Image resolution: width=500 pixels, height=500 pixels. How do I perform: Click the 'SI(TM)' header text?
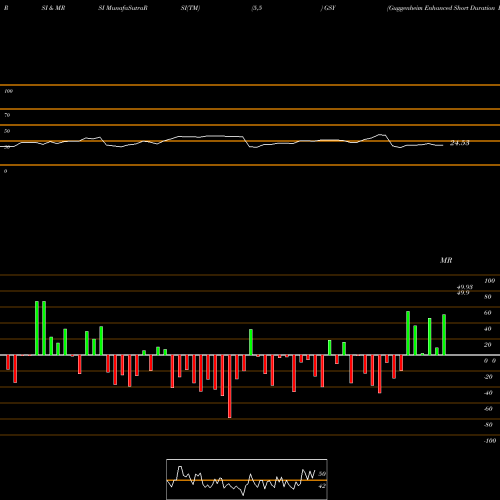point(190,8)
